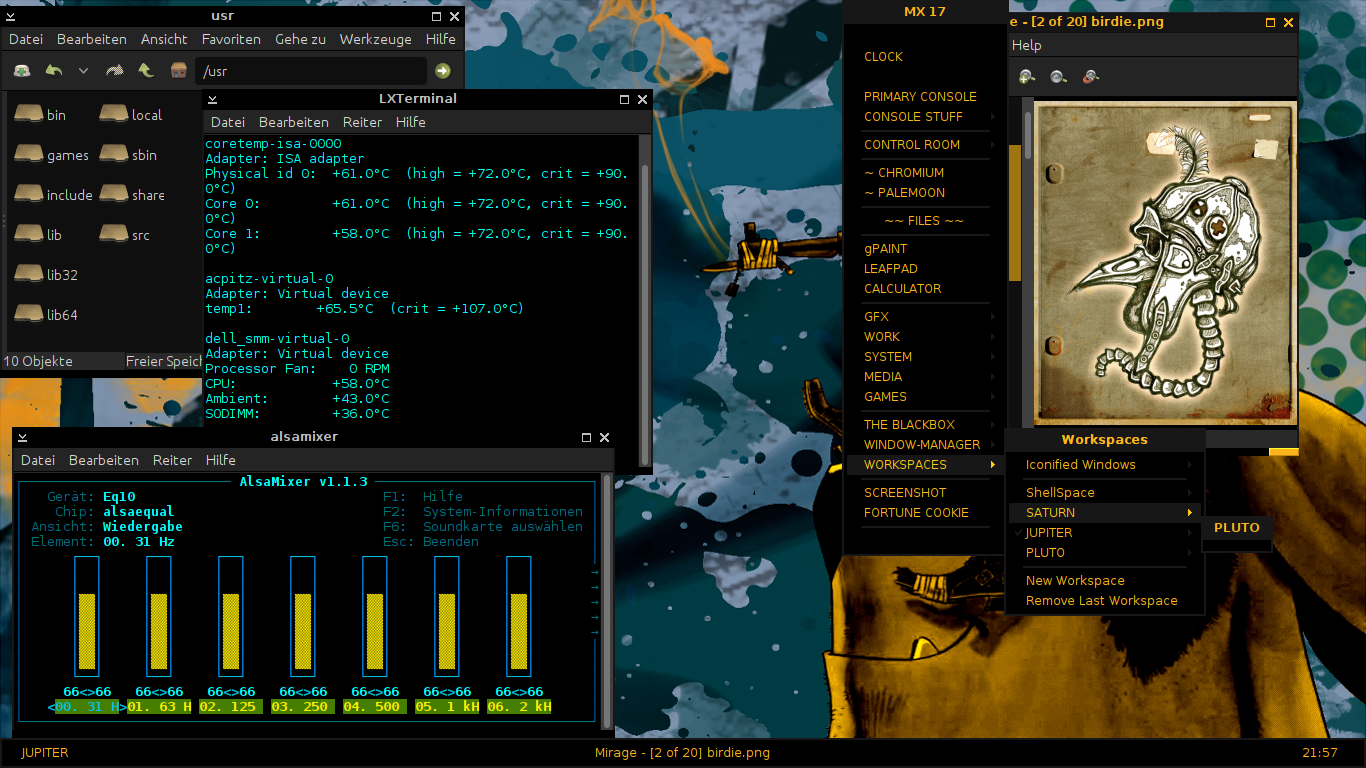Click the LXTerminal vertical scrollbar

coord(645,300)
